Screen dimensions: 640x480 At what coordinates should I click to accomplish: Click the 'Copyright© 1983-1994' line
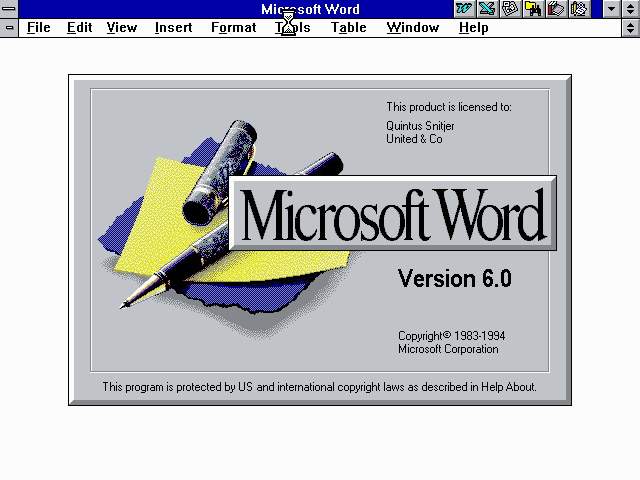pyautogui.click(x=451, y=336)
